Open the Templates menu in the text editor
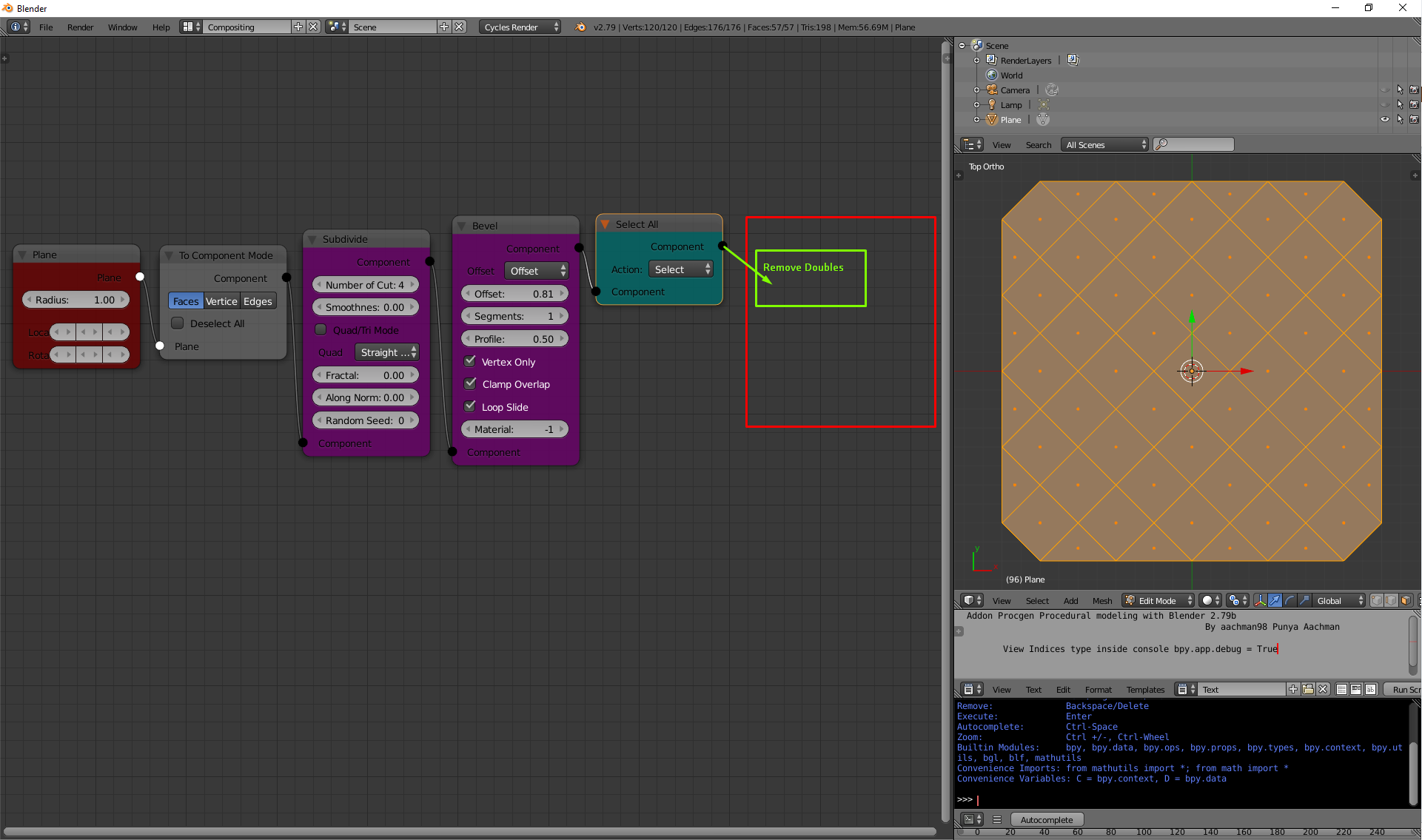This screenshot has width=1422, height=840. tap(1145, 690)
